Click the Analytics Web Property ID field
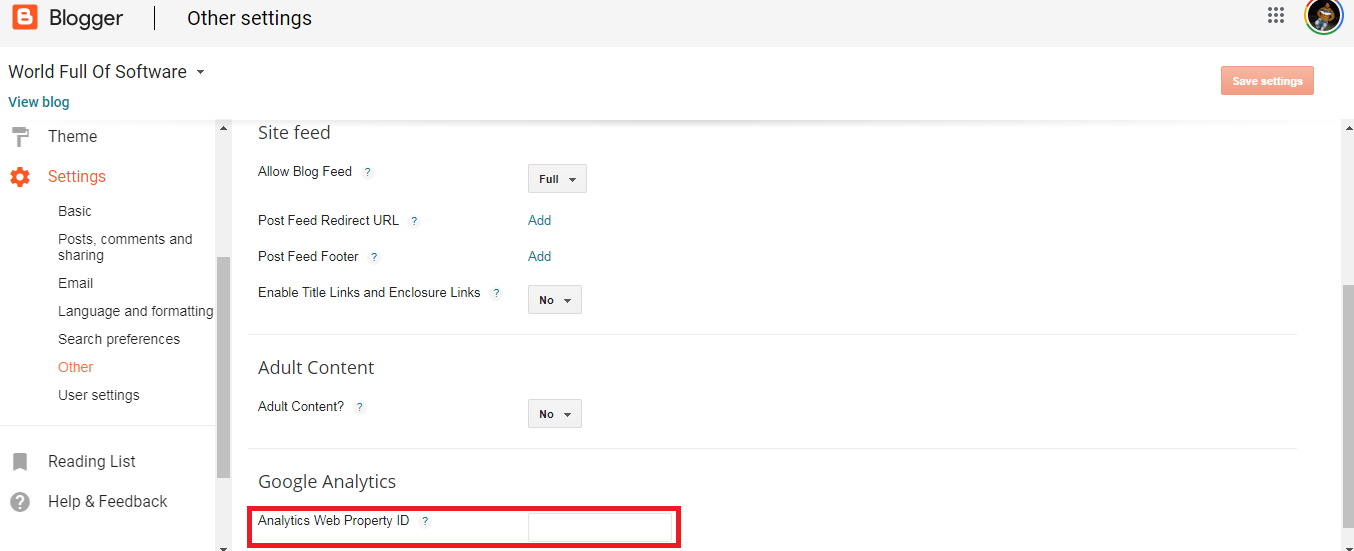The width and height of the screenshot is (1354, 551). (600, 527)
